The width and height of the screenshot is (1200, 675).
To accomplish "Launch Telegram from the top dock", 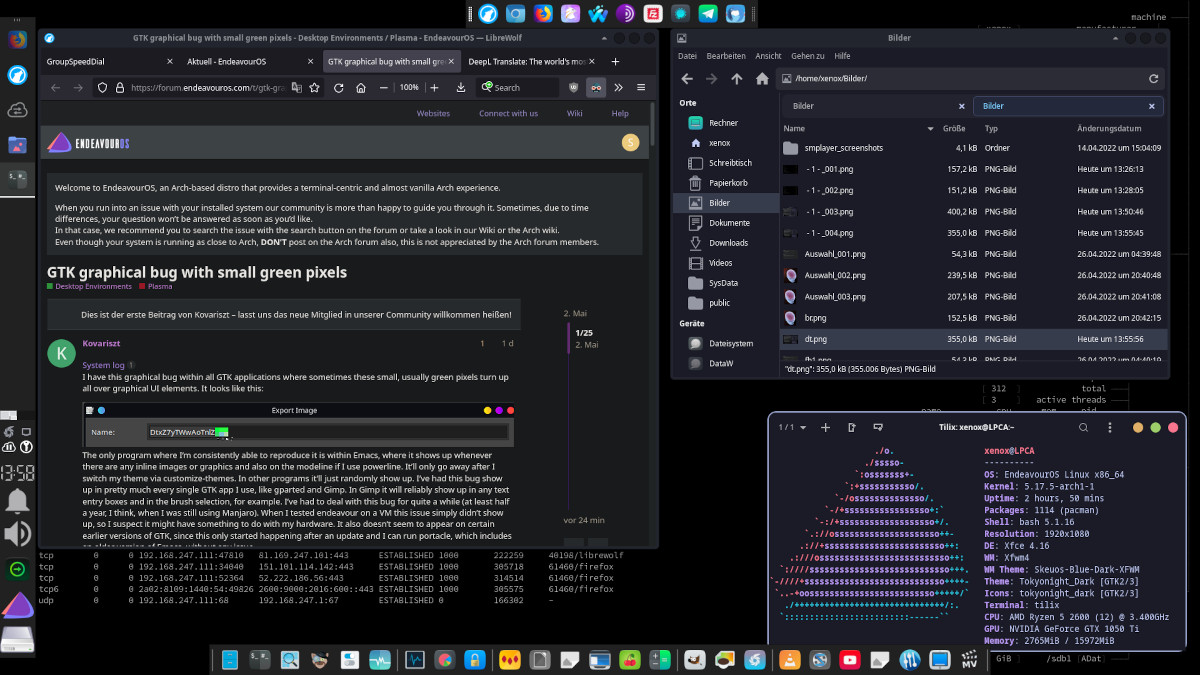I will (x=708, y=14).
